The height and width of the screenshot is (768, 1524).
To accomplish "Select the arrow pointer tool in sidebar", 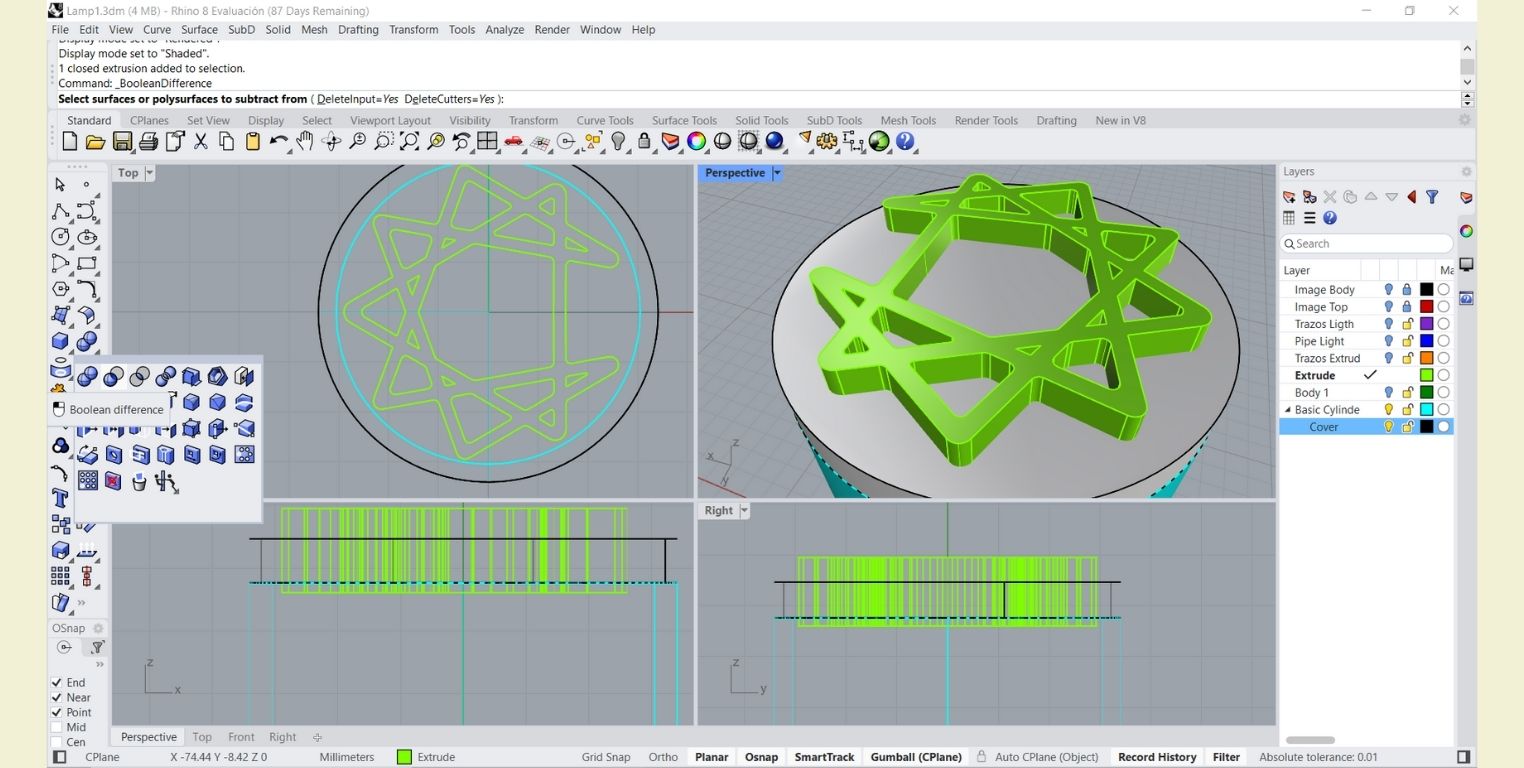I will coord(60,184).
